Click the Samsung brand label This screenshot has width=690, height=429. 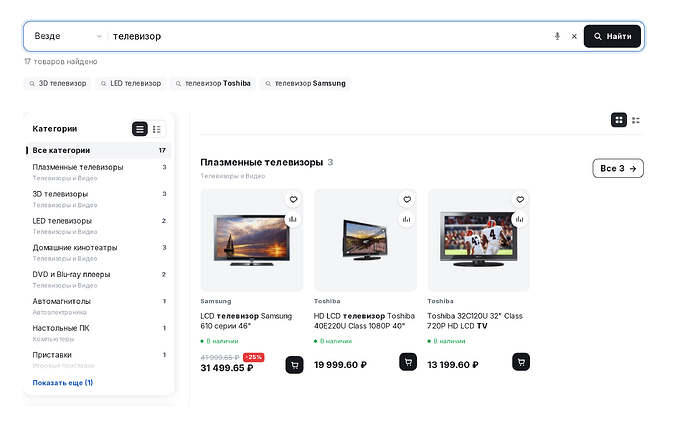pyautogui.click(x=216, y=301)
